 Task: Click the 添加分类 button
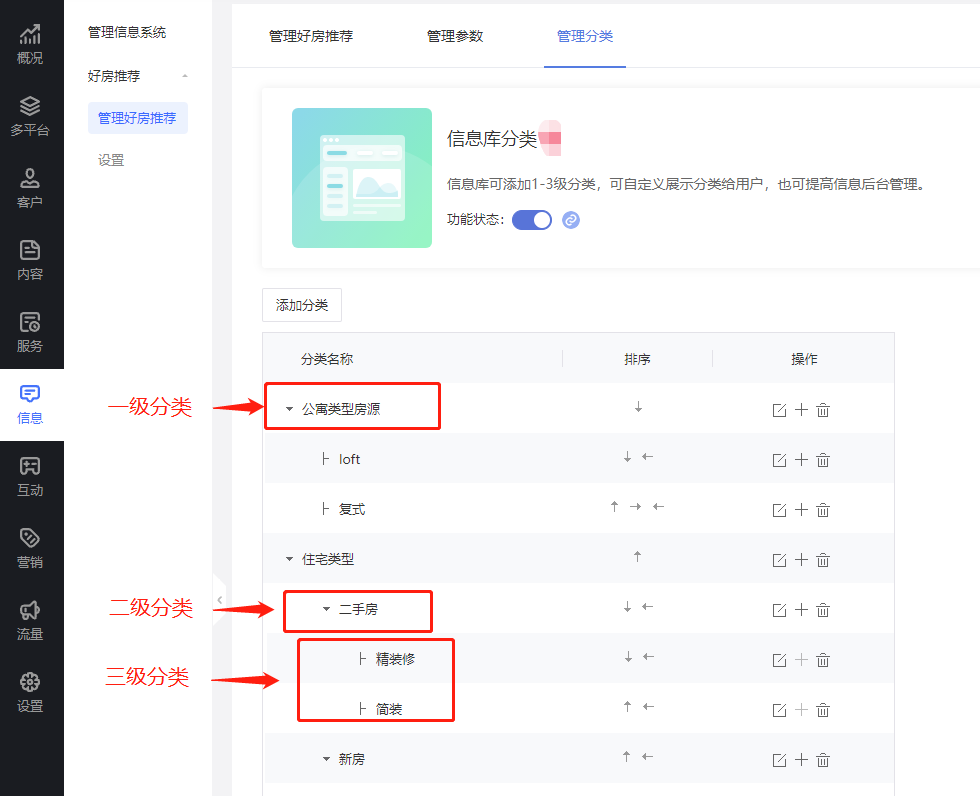coord(302,305)
